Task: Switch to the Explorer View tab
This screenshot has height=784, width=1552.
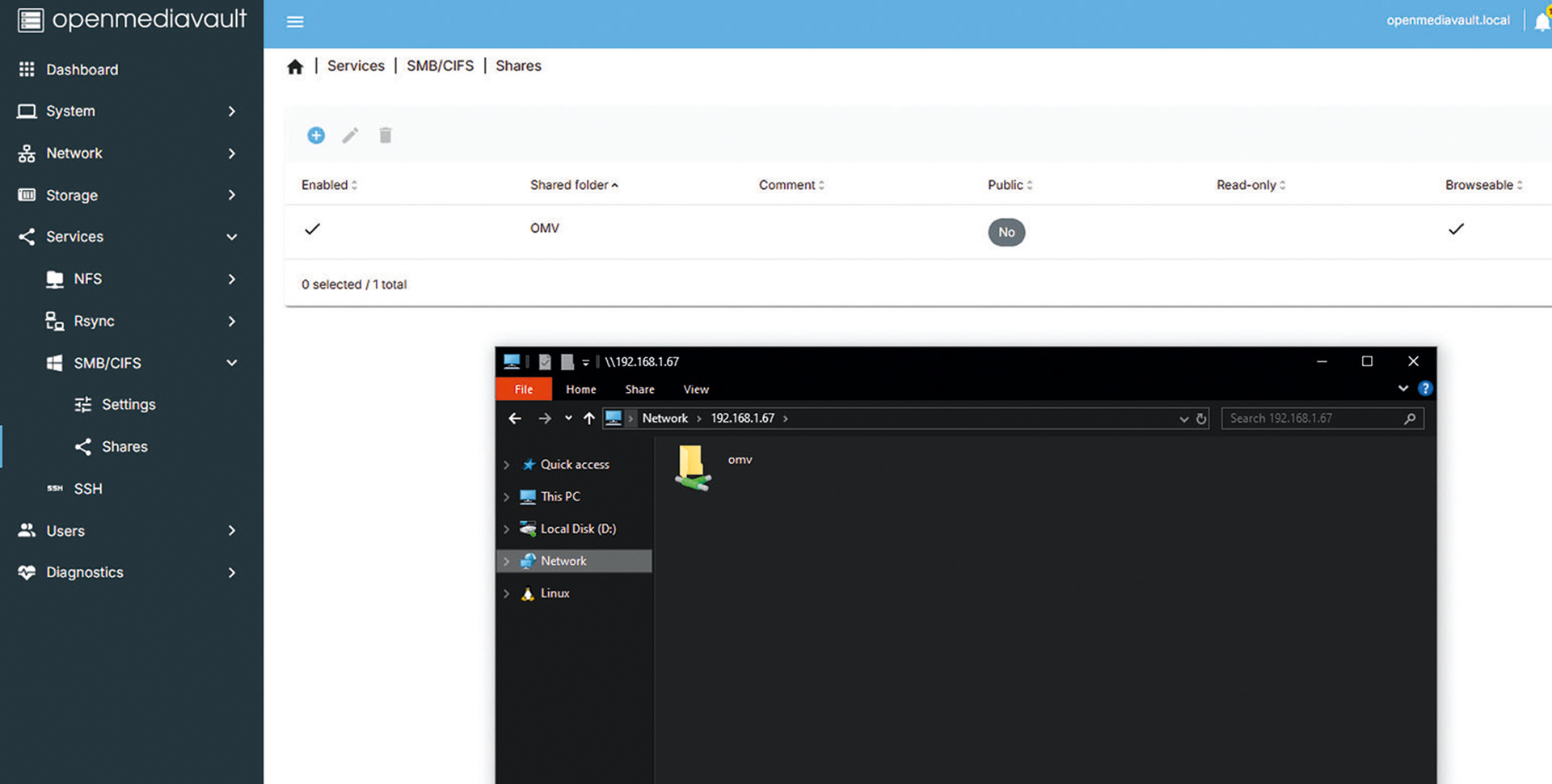Action: [x=695, y=390]
